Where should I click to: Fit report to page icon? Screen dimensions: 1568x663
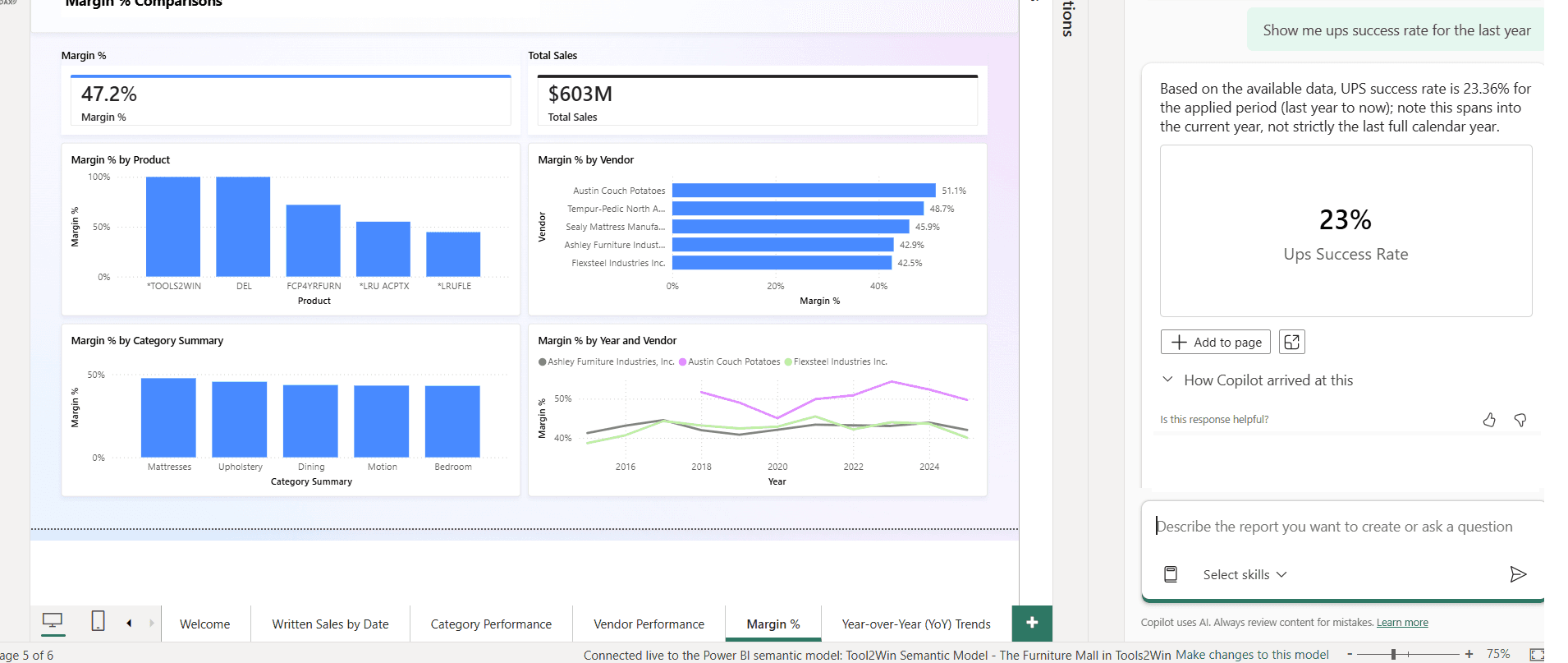point(1537,654)
